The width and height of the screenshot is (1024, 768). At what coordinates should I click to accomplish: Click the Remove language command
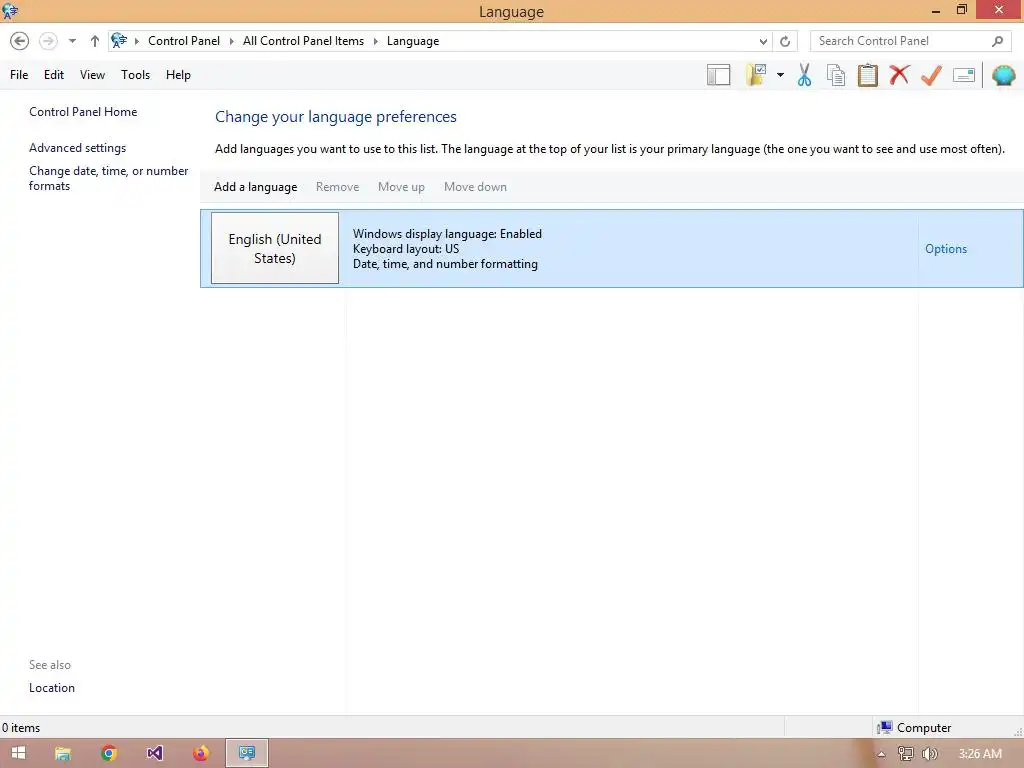(x=338, y=187)
